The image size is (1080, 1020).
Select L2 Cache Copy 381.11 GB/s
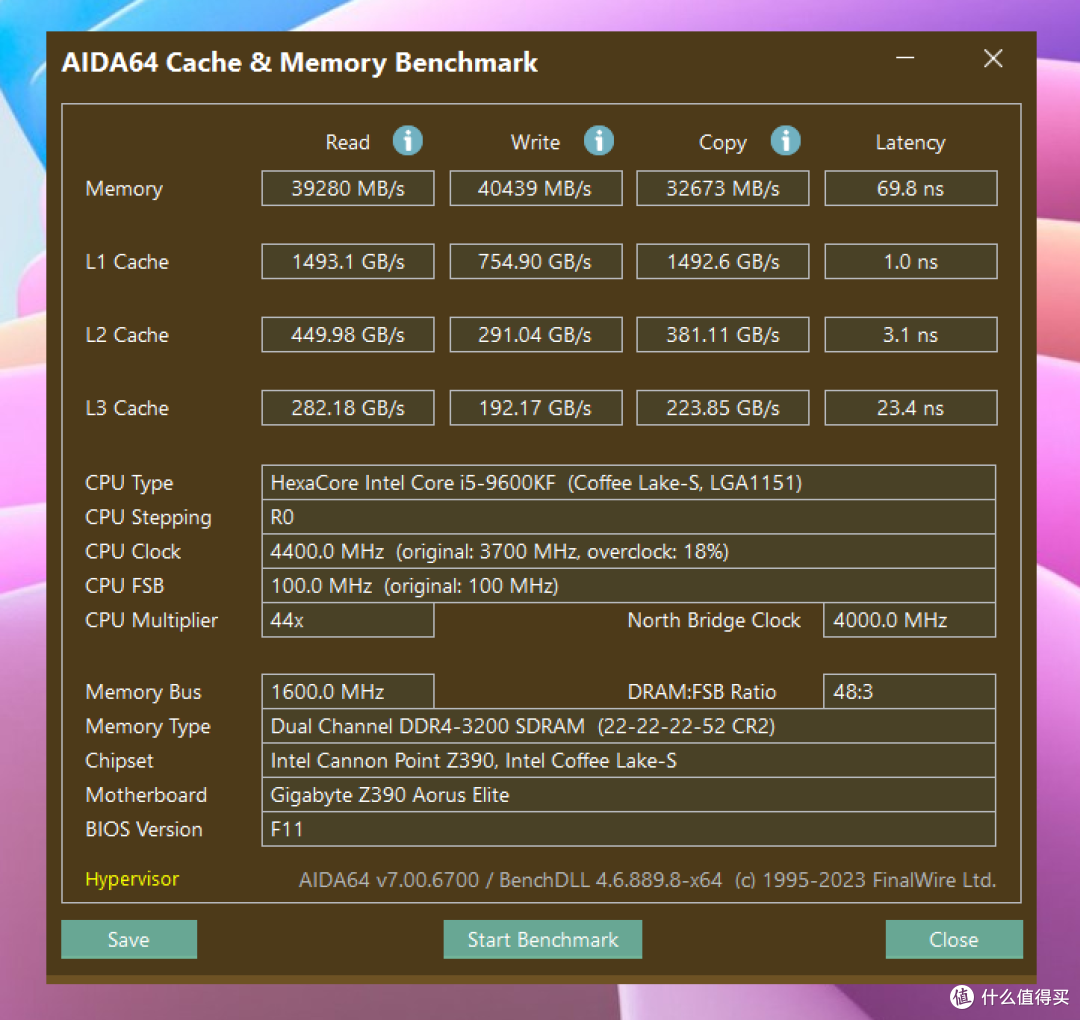click(723, 335)
